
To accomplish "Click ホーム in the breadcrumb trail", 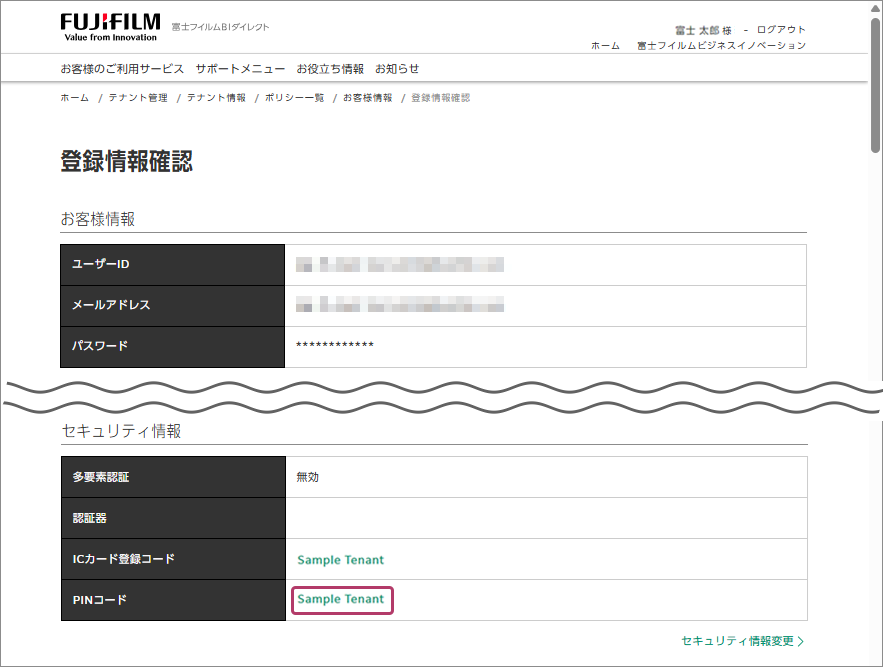I will [x=74, y=98].
